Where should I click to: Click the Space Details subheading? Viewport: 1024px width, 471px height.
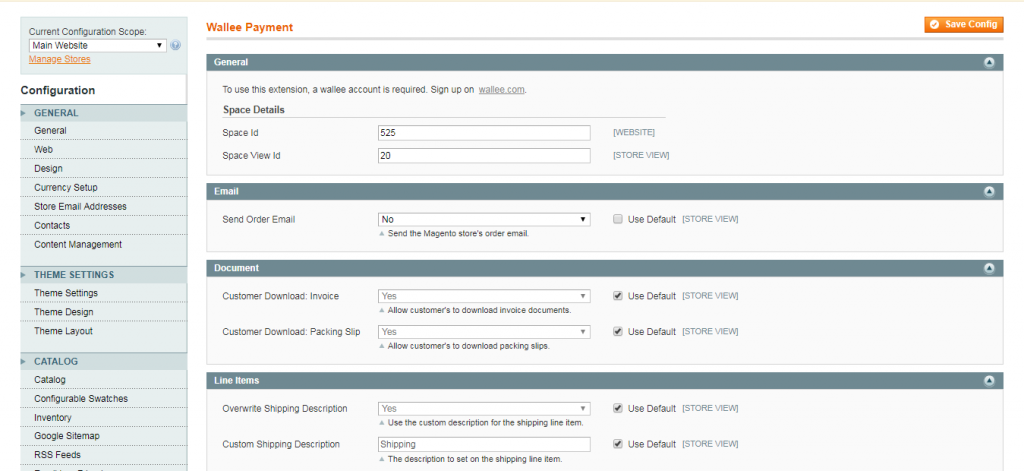pos(253,110)
